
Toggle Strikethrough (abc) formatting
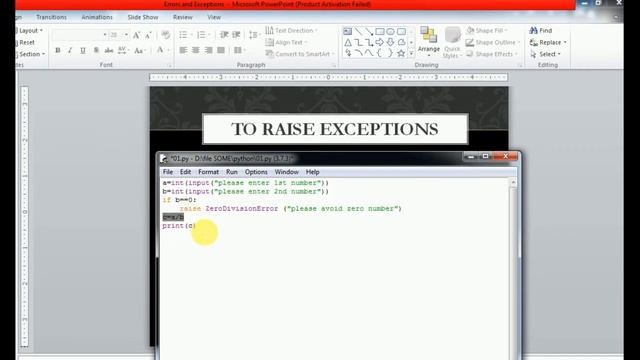tap(109, 50)
